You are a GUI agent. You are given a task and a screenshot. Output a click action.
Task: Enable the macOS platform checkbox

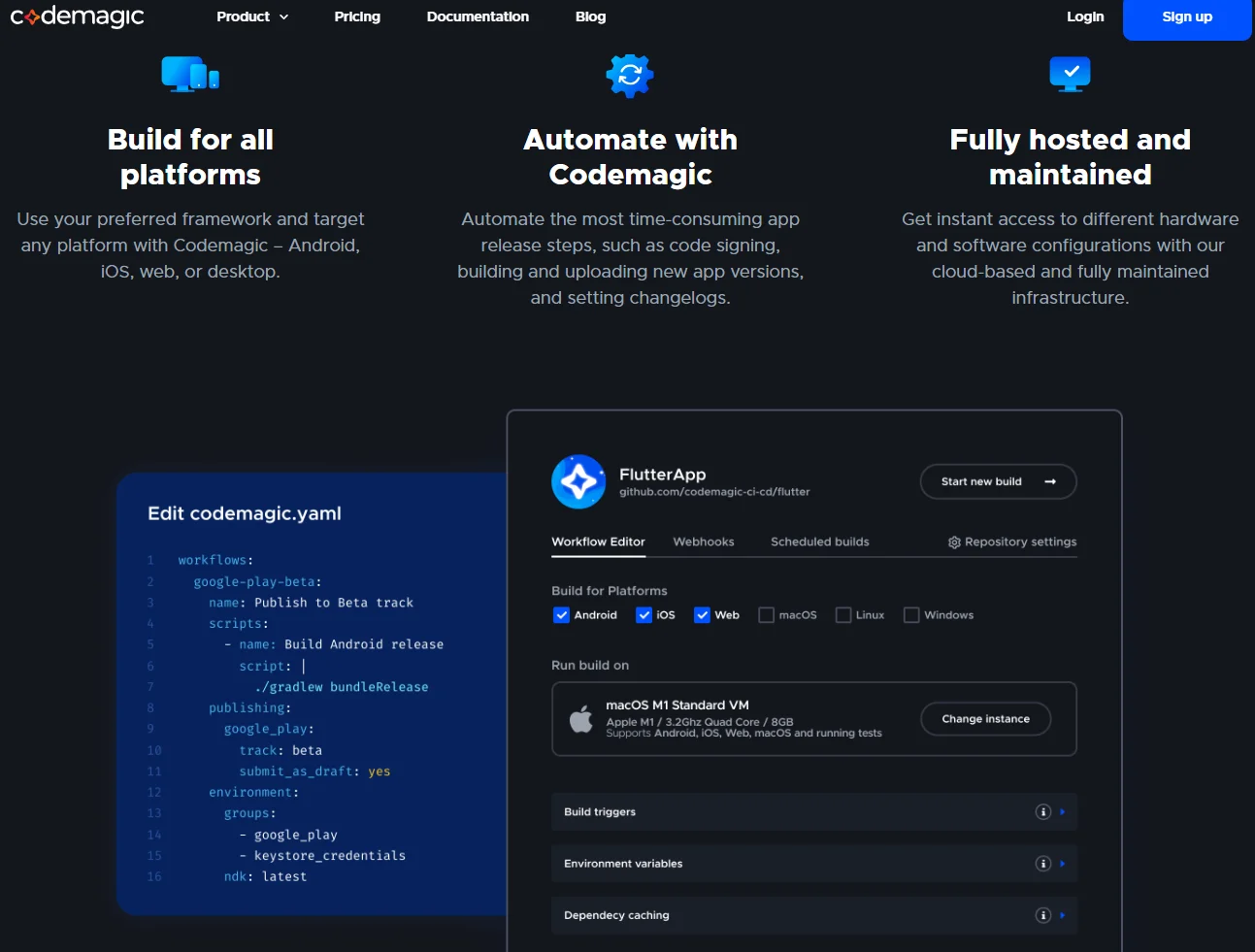pyautogui.click(x=766, y=615)
